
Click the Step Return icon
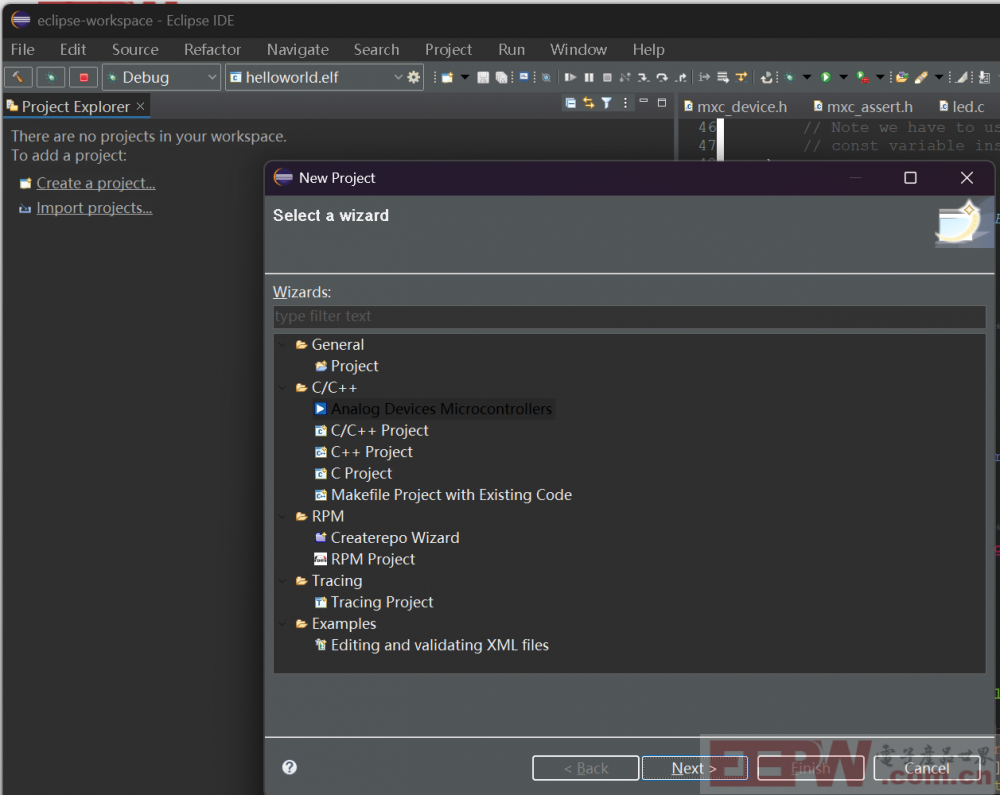click(x=680, y=77)
